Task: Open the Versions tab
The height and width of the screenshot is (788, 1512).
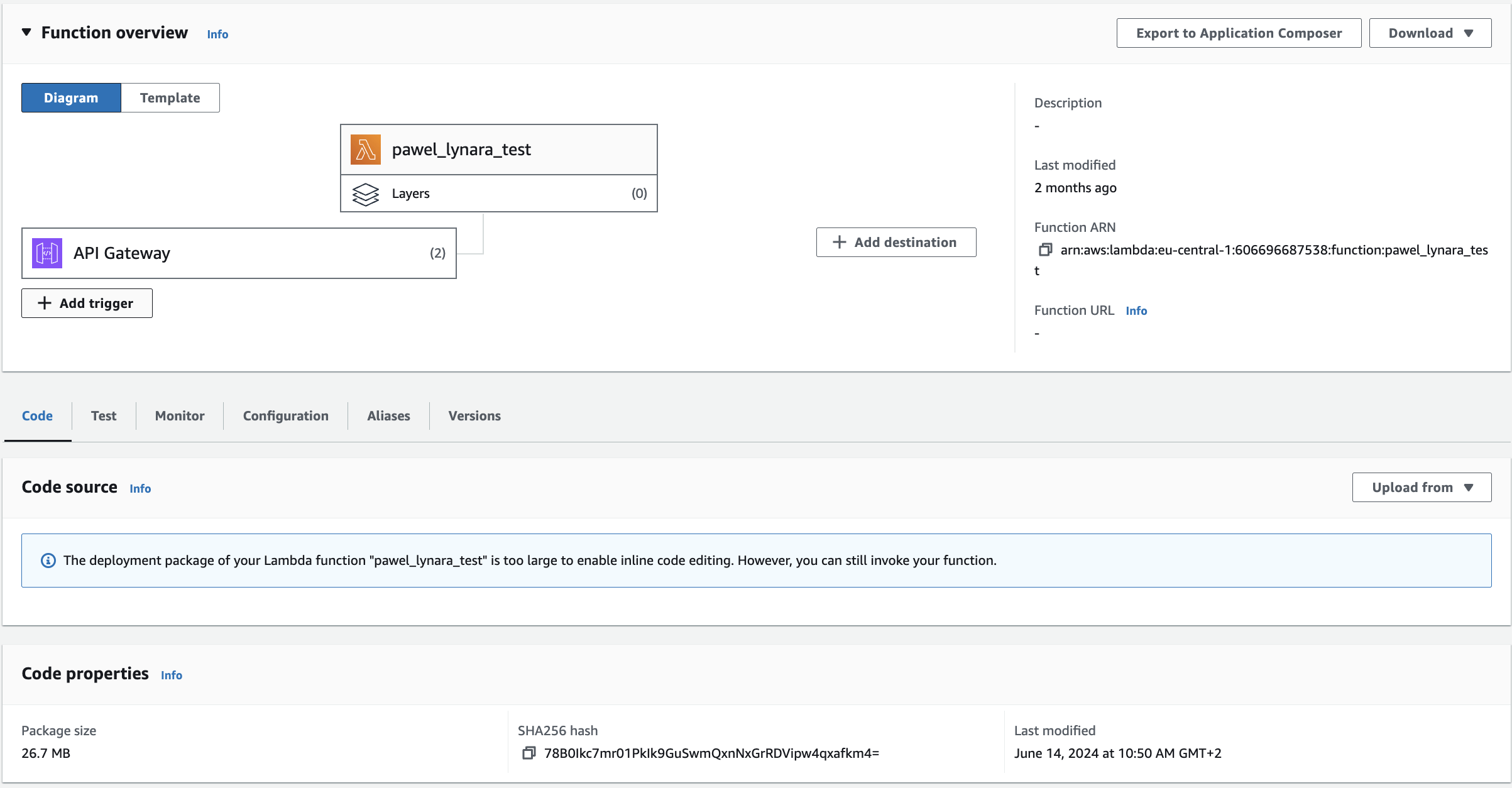Action: click(x=474, y=416)
